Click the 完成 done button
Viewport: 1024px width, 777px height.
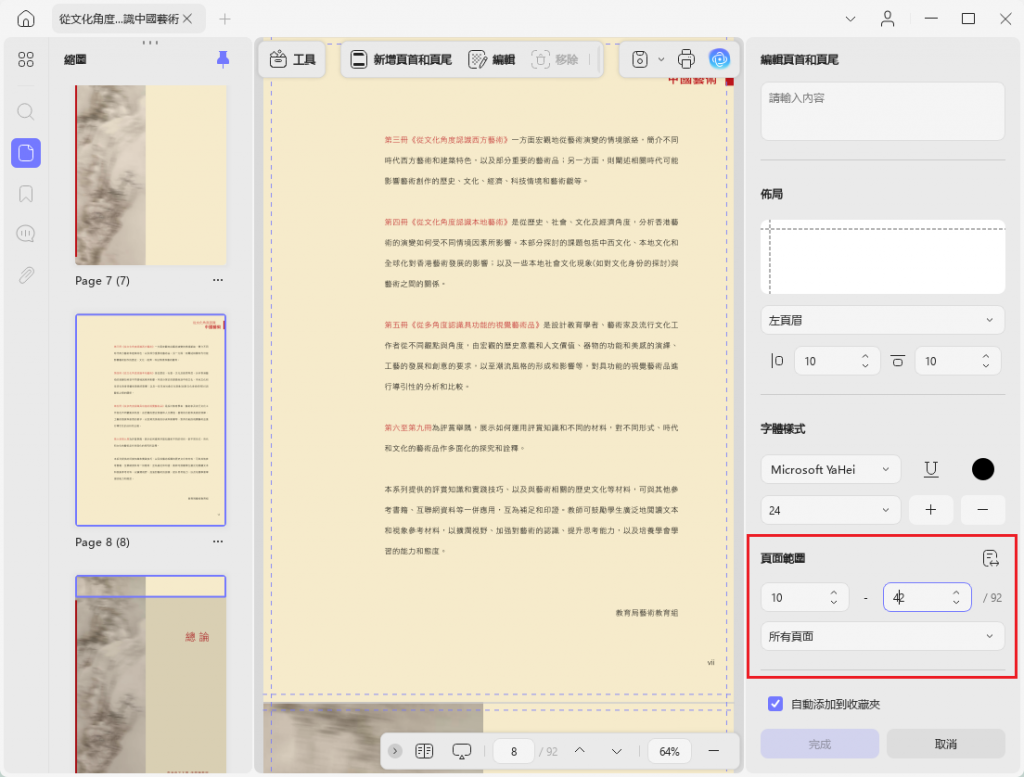(x=820, y=744)
